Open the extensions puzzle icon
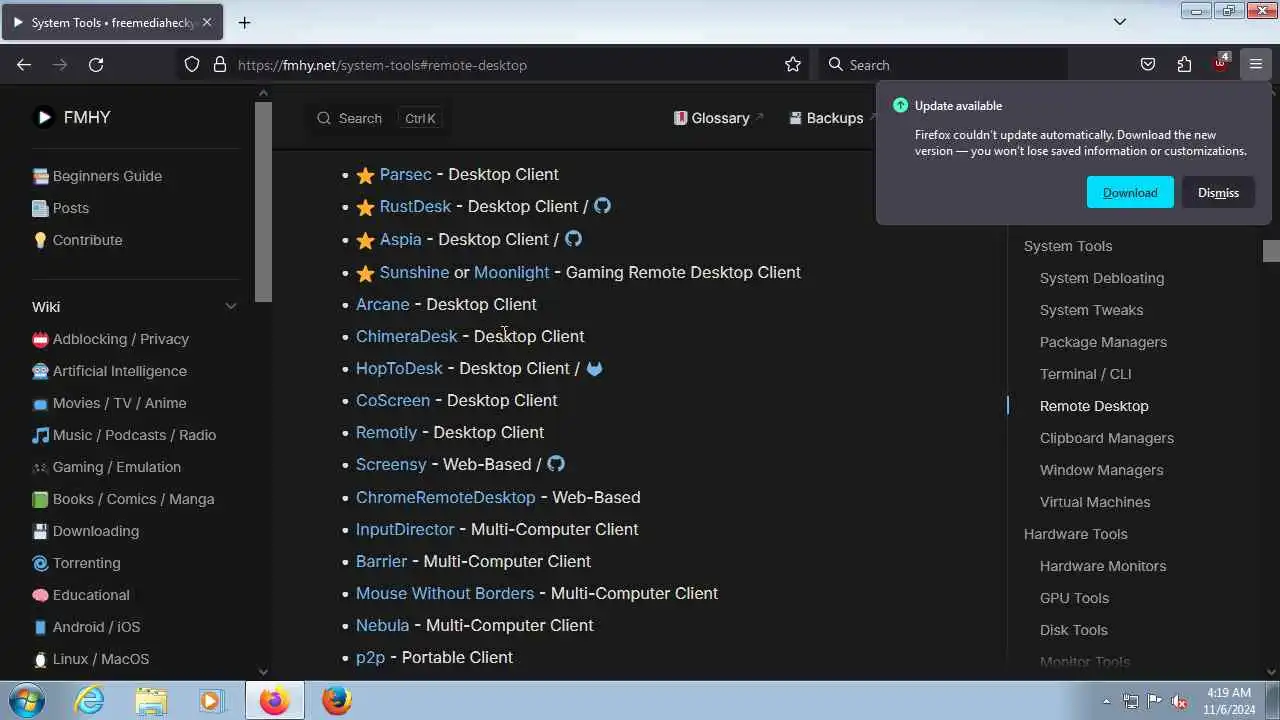Viewport: 1280px width, 720px height. (x=1184, y=65)
